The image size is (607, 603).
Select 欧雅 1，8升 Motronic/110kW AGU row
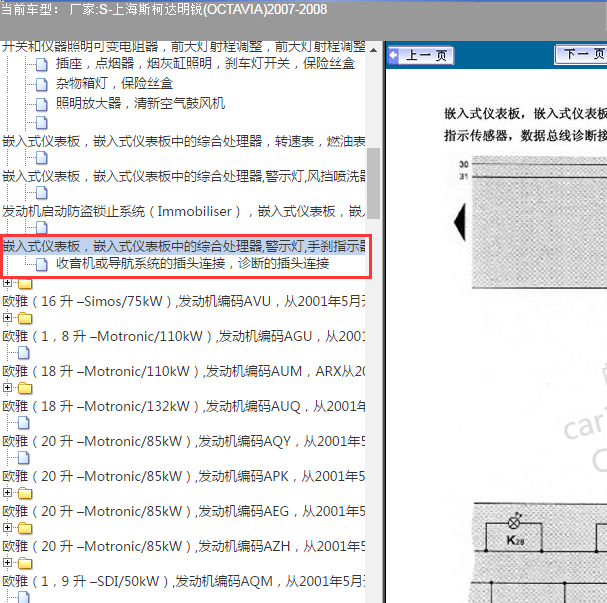pos(184,336)
